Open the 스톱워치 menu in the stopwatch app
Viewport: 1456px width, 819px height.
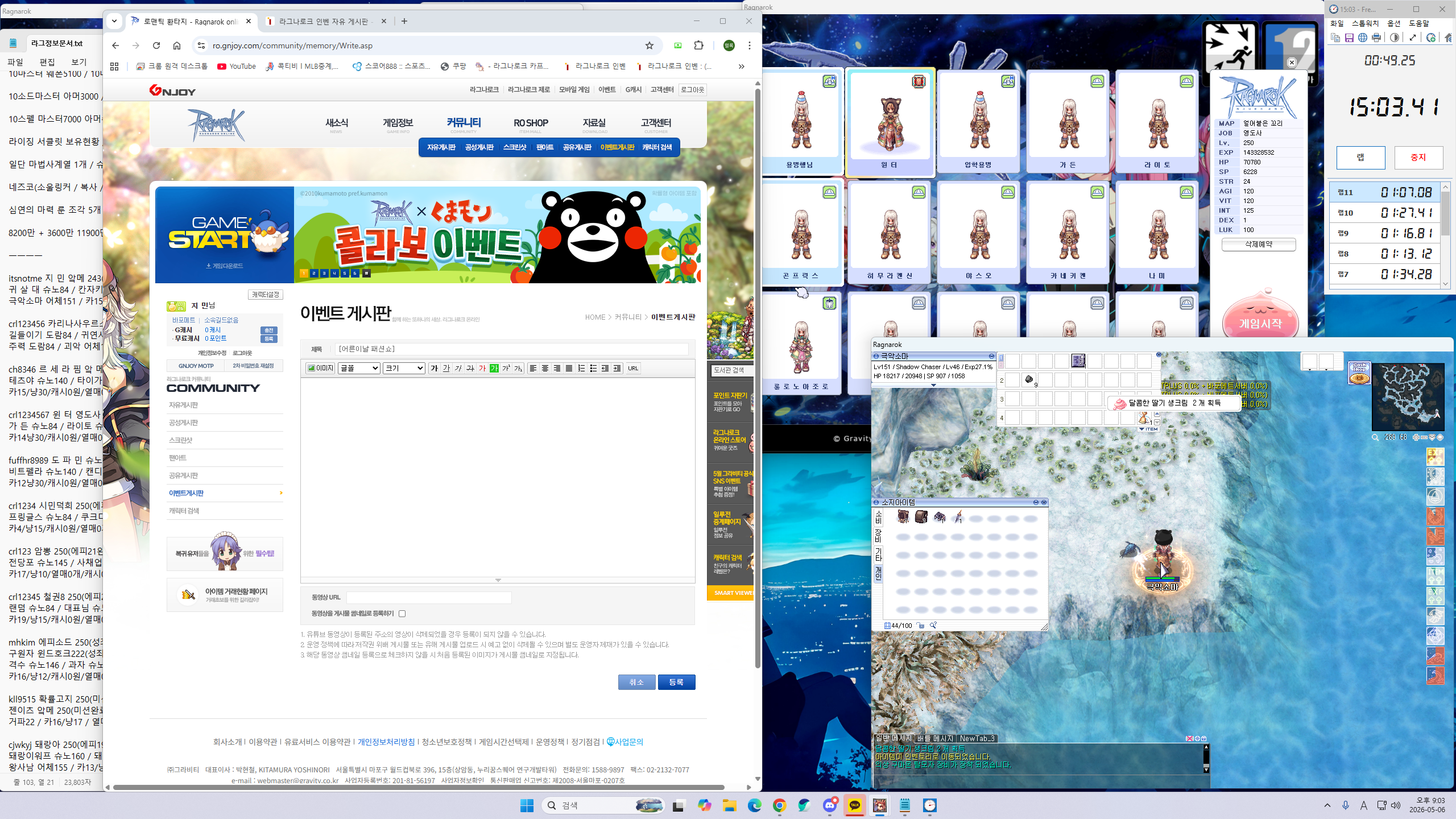1365,23
